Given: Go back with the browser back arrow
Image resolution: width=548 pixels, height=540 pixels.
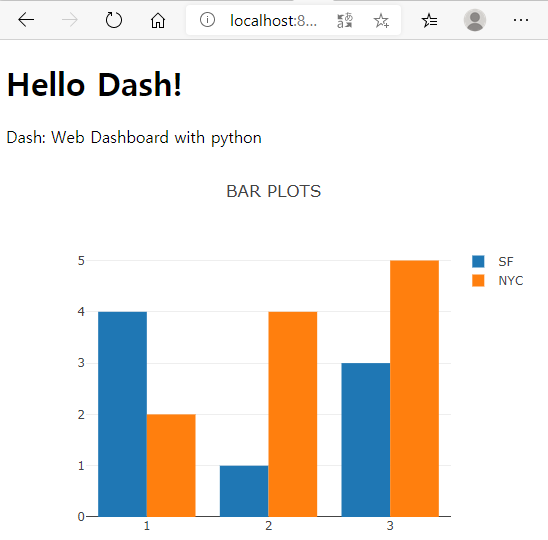Looking at the screenshot, I should [26, 20].
